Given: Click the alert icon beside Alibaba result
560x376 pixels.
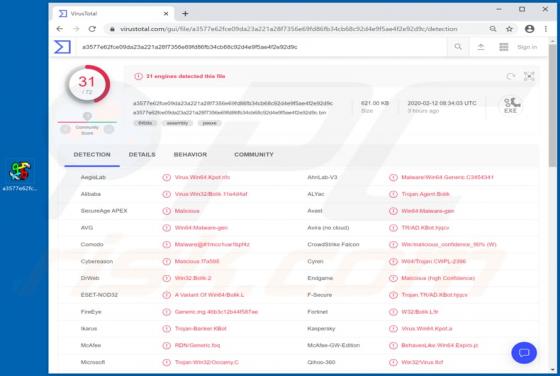Looking at the screenshot, I should click(x=166, y=194).
